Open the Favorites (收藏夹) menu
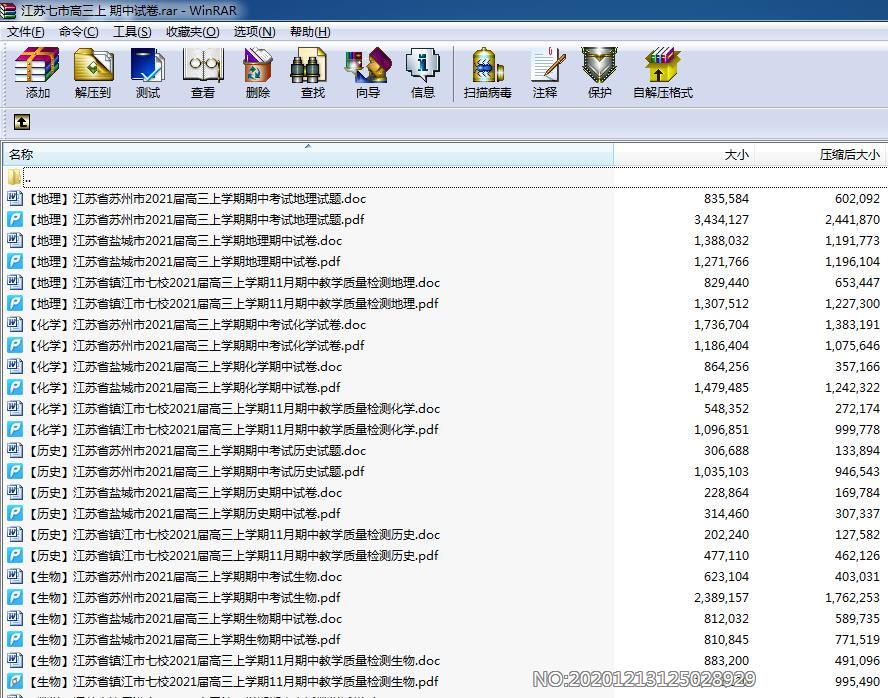 coord(192,31)
